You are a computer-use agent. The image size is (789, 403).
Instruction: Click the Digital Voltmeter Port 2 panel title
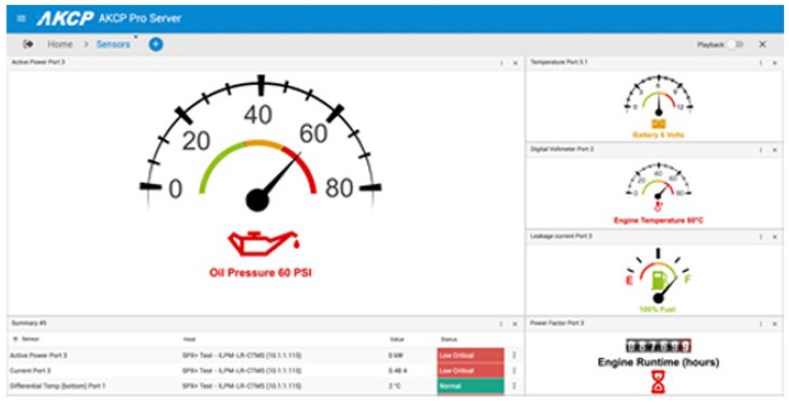click(x=562, y=149)
